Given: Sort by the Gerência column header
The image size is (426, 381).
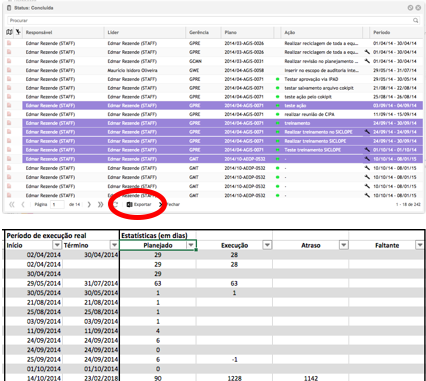Looking at the screenshot, I should (x=199, y=32).
